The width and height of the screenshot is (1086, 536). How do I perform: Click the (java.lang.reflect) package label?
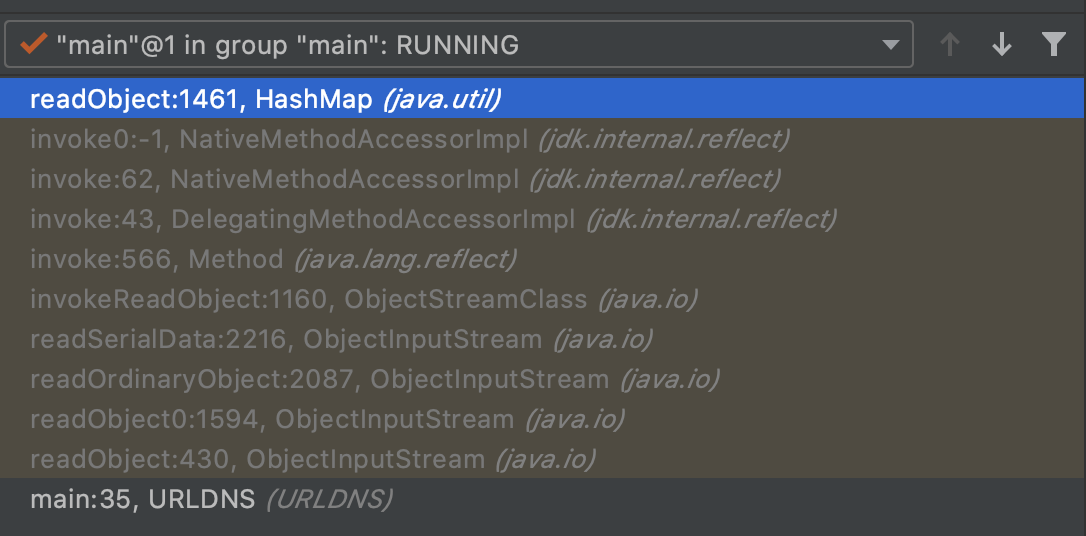(x=404, y=259)
